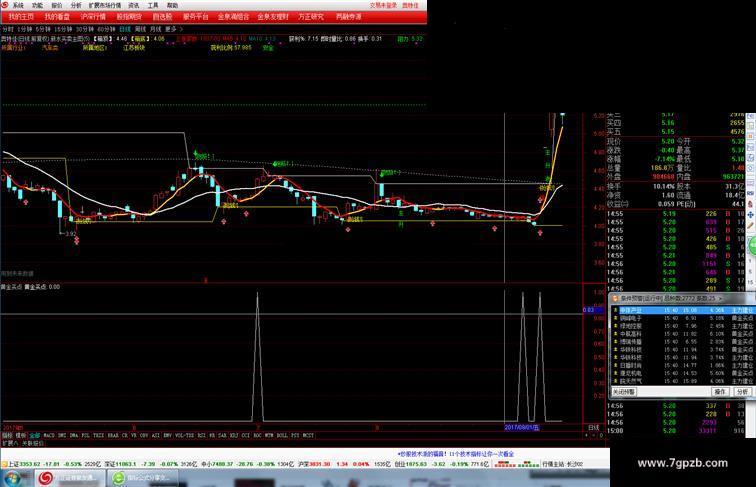Click the 现价 5.20 quote value
This screenshot has height=487, width=756.
point(668,141)
